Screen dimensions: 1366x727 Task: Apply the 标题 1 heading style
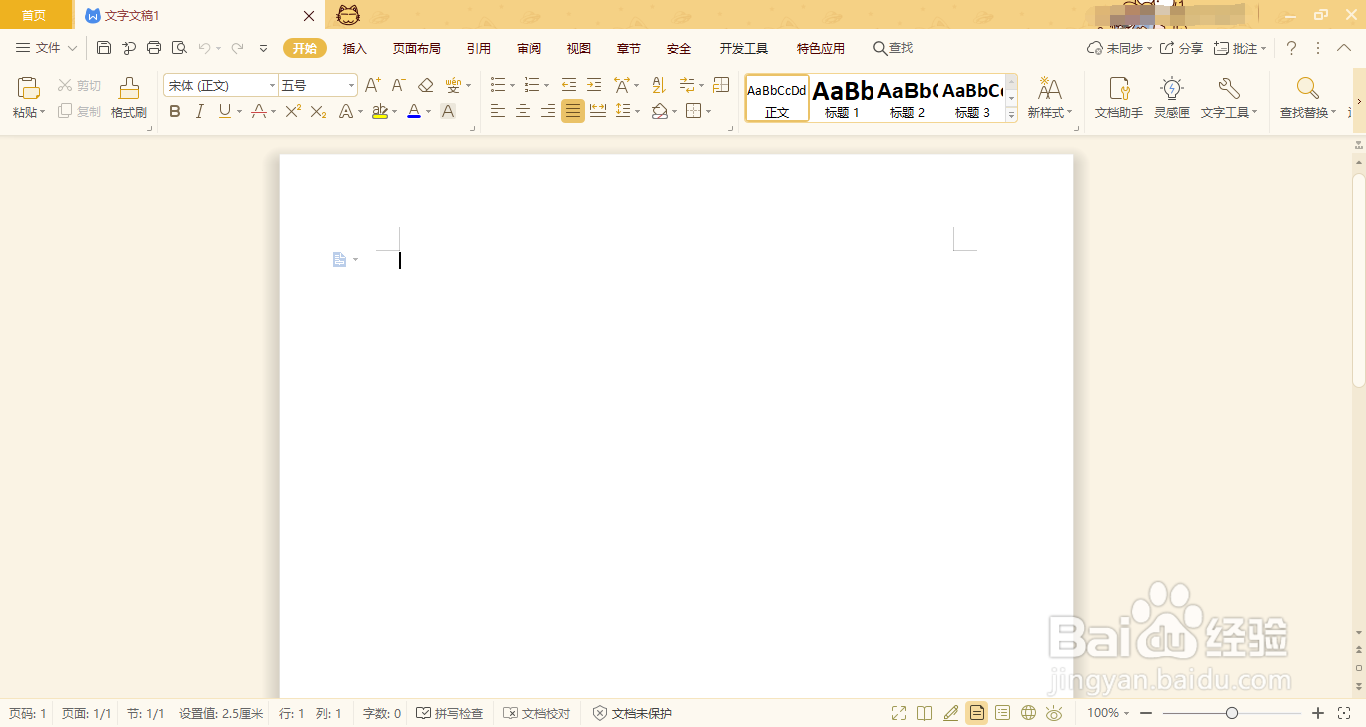843,98
